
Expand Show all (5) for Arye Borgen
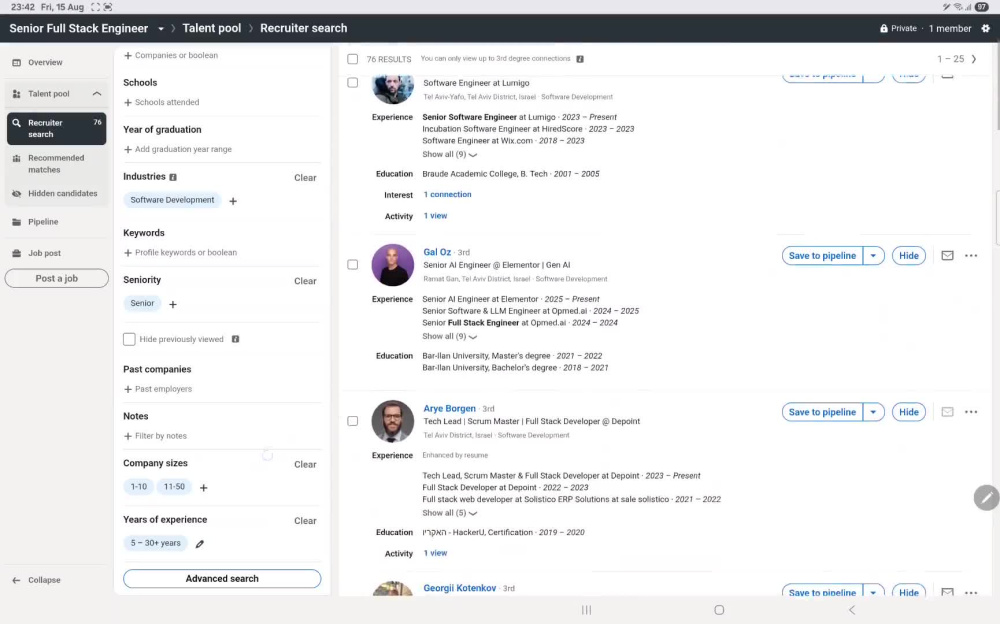(449, 513)
